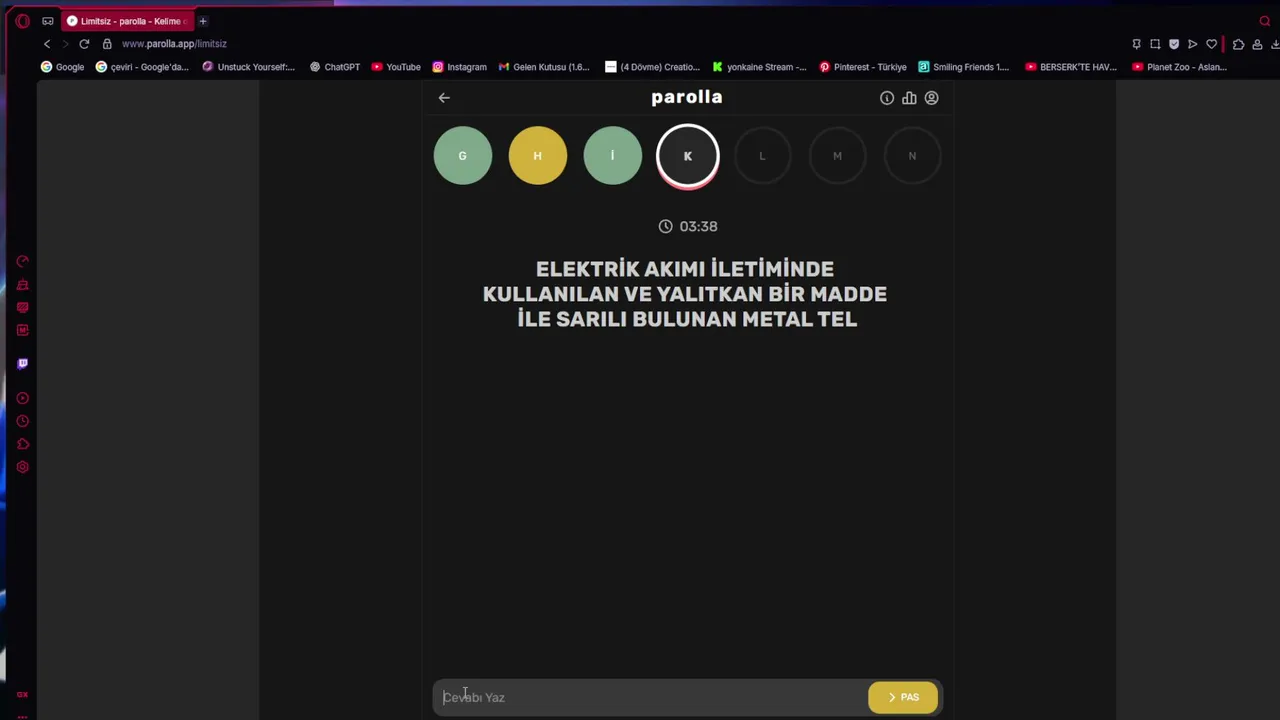This screenshot has height=720, width=1280.
Task: Open GX Cleaner in the sidebar
Action: (x=22, y=285)
